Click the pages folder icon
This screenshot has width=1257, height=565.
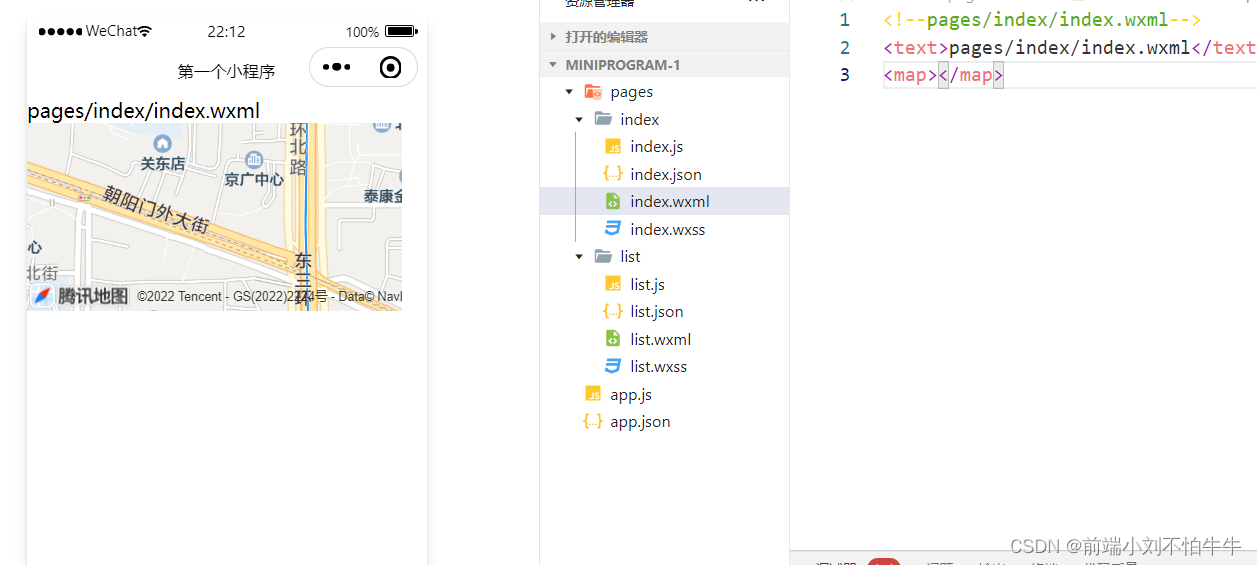click(x=593, y=92)
